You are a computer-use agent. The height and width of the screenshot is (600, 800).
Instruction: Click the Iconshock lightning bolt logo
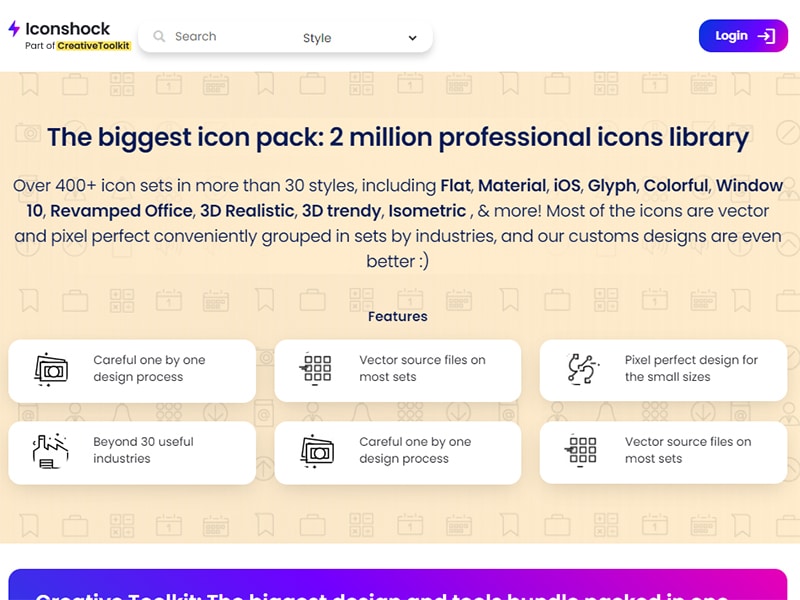tap(14, 29)
